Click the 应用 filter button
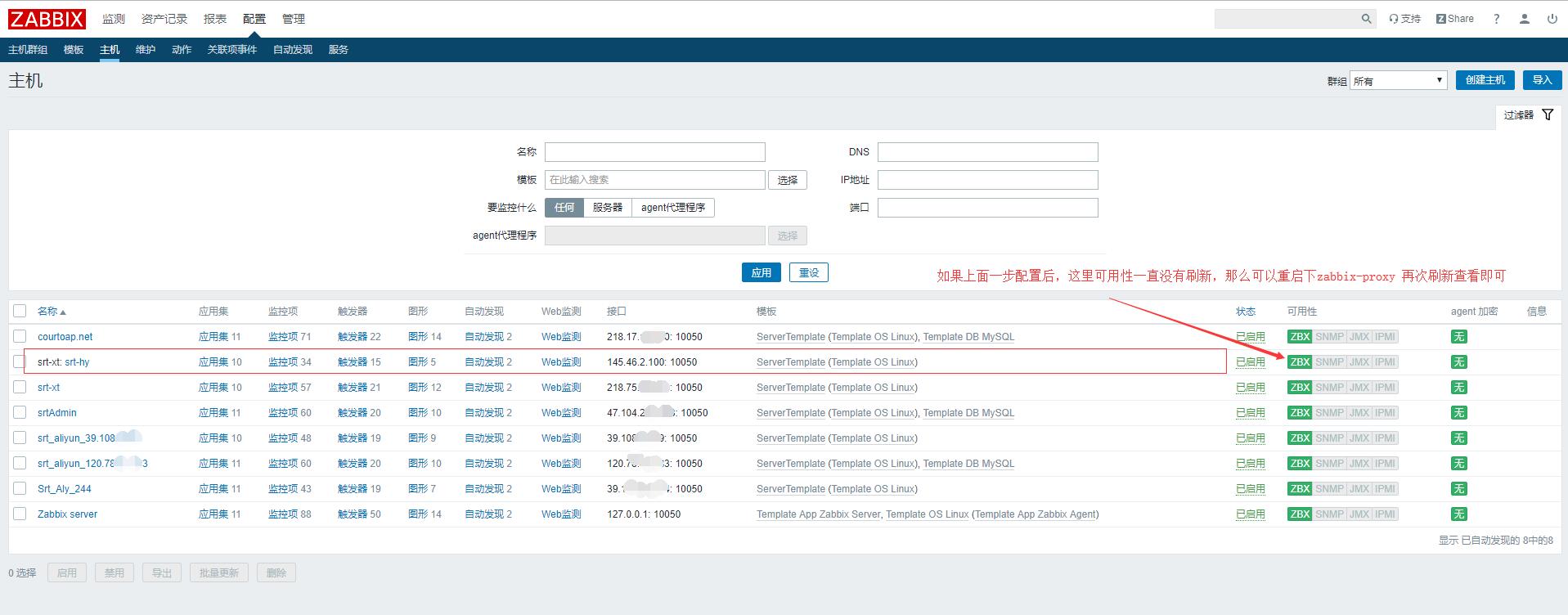 coord(762,272)
